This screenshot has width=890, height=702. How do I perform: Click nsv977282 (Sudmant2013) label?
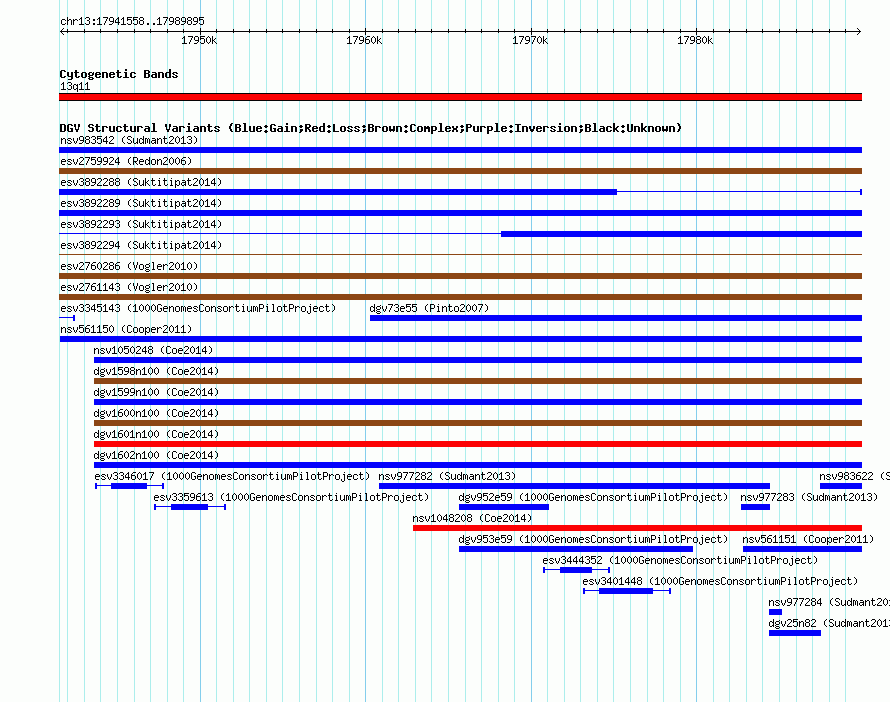coord(447,476)
